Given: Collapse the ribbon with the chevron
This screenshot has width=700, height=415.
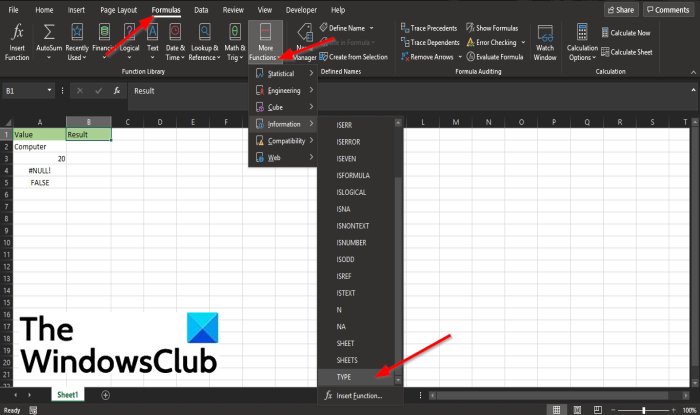Looking at the screenshot, I should [693, 72].
